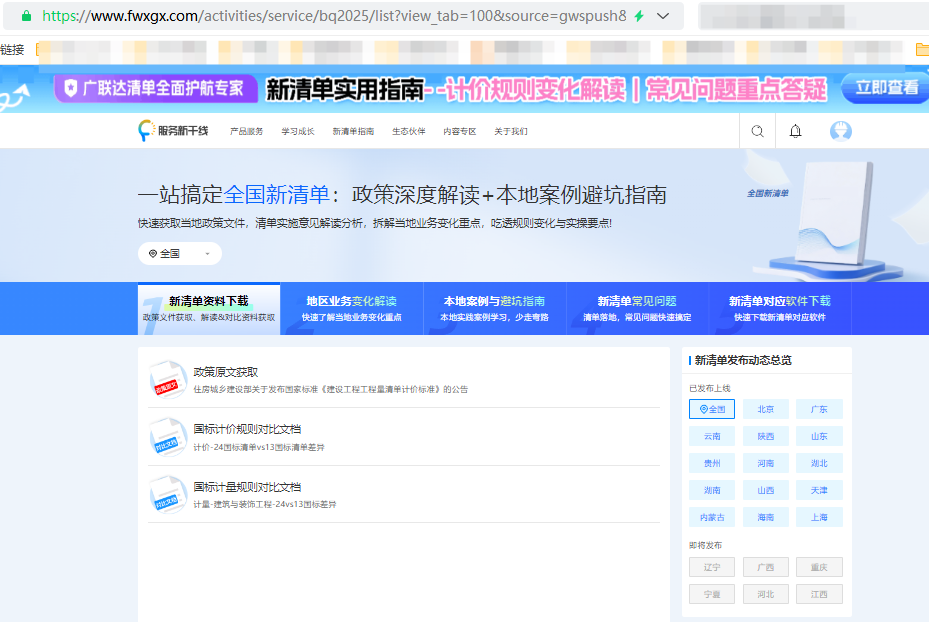
Task: Click the notification bell icon
Action: (x=795, y=130)
